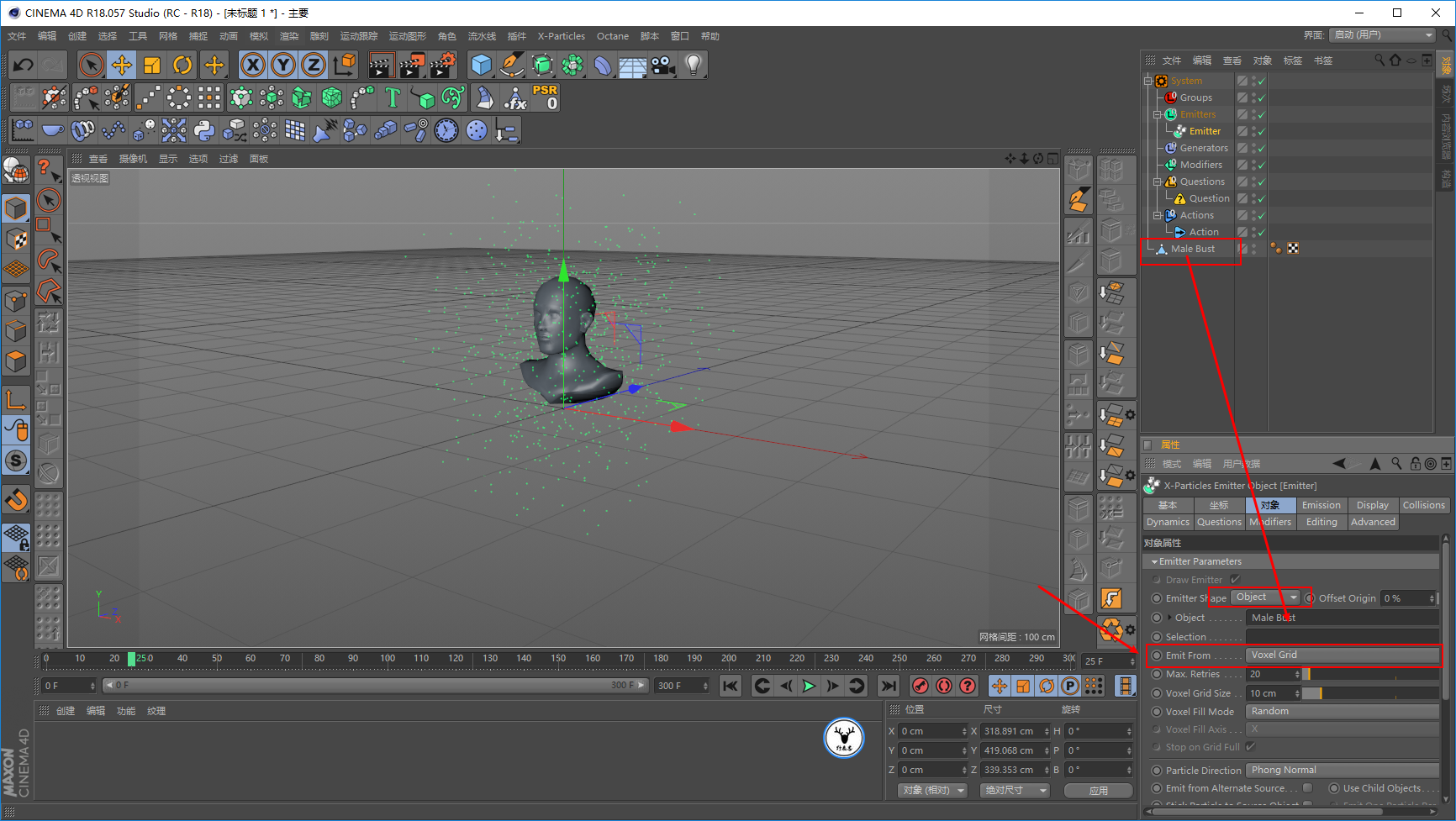1456x821 pixels.
Task: Switch to the Emission tab
Action: coord(1321,505)
